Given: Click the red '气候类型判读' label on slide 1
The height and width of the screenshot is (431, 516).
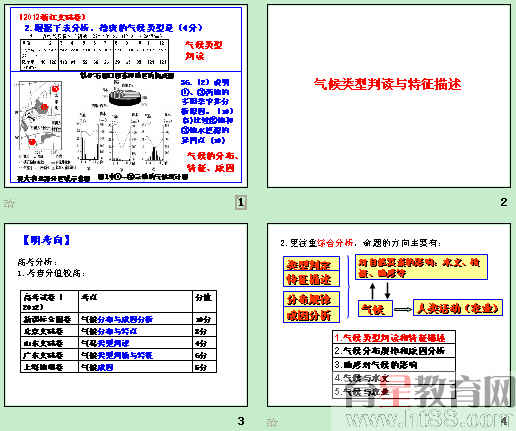Looking at the screenshot, I should click(x=203, y=50).
